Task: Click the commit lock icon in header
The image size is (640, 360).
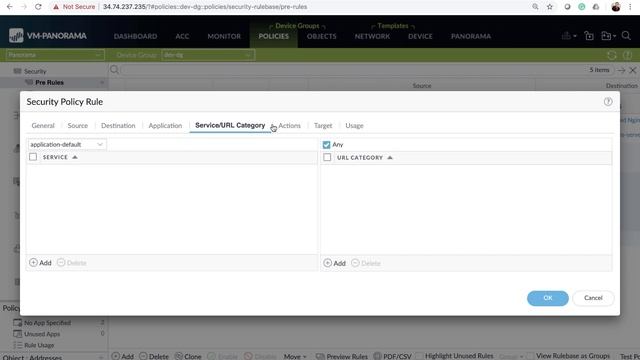Action: pyautogui.click(x=589, y=36)
